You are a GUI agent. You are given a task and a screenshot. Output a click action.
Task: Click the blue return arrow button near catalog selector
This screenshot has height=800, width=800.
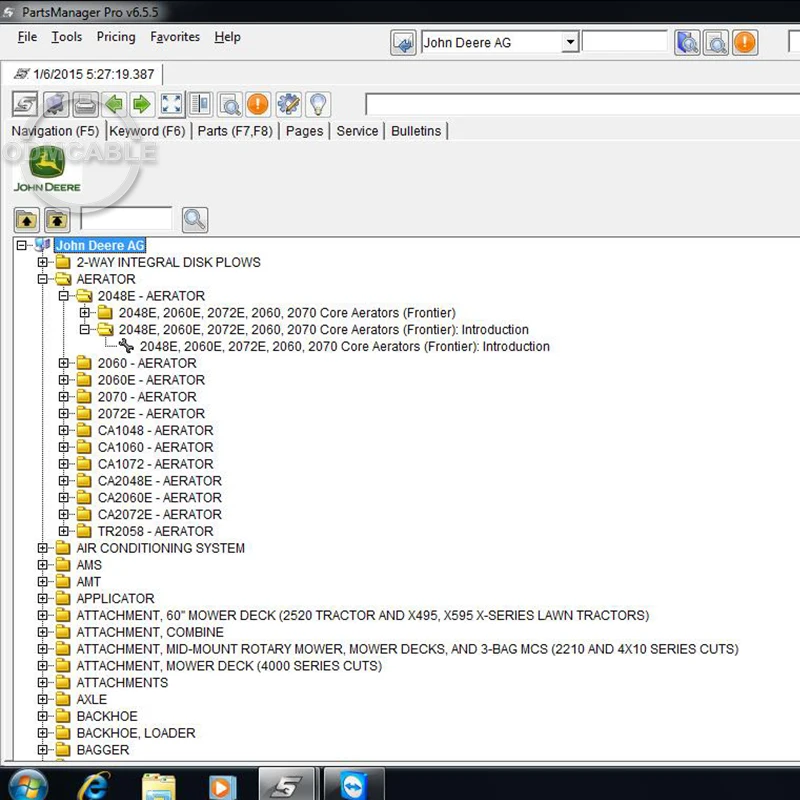coord(403,43)
